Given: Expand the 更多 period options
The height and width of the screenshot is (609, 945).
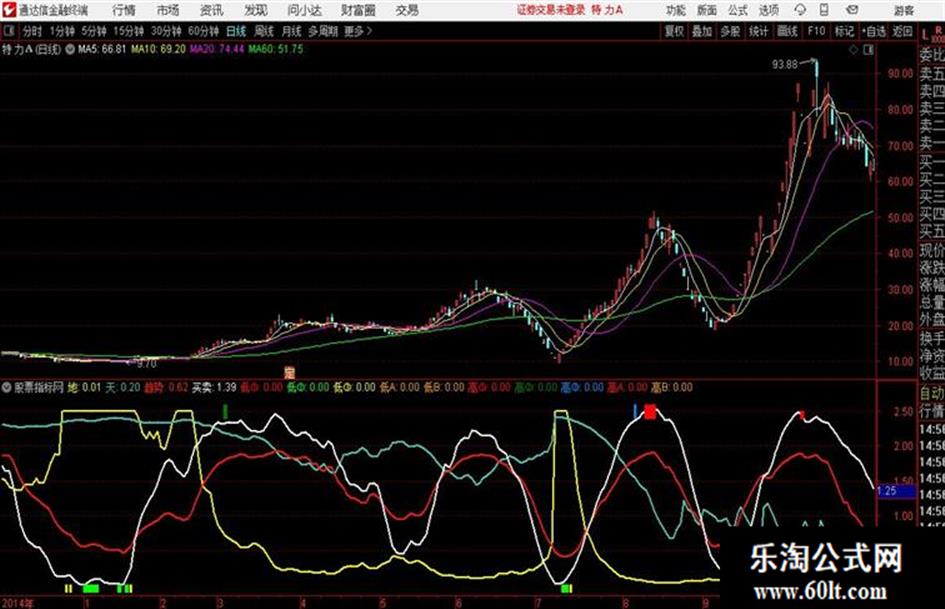Looking at the screenshot, I should [358, 31].
